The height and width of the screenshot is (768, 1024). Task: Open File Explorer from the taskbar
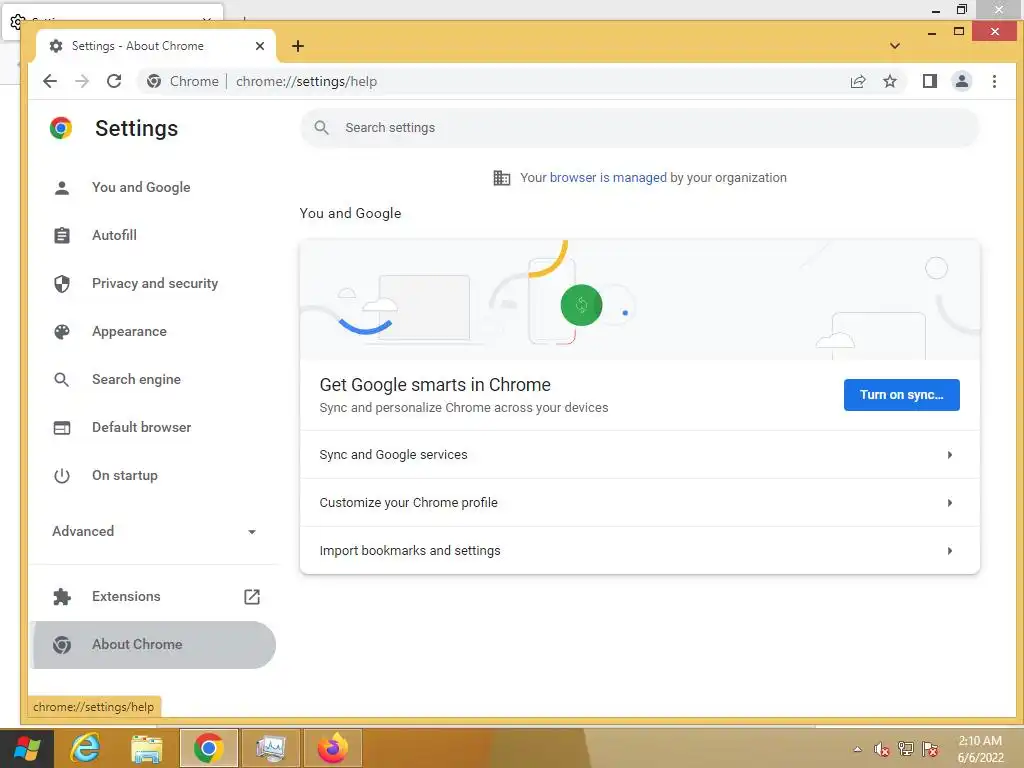pyautogui.click(x=147, y=748)
